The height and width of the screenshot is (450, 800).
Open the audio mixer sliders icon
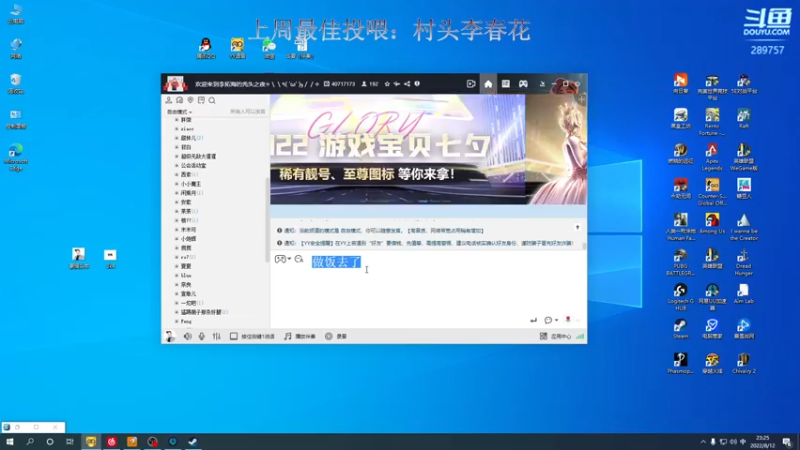[216, 336]
